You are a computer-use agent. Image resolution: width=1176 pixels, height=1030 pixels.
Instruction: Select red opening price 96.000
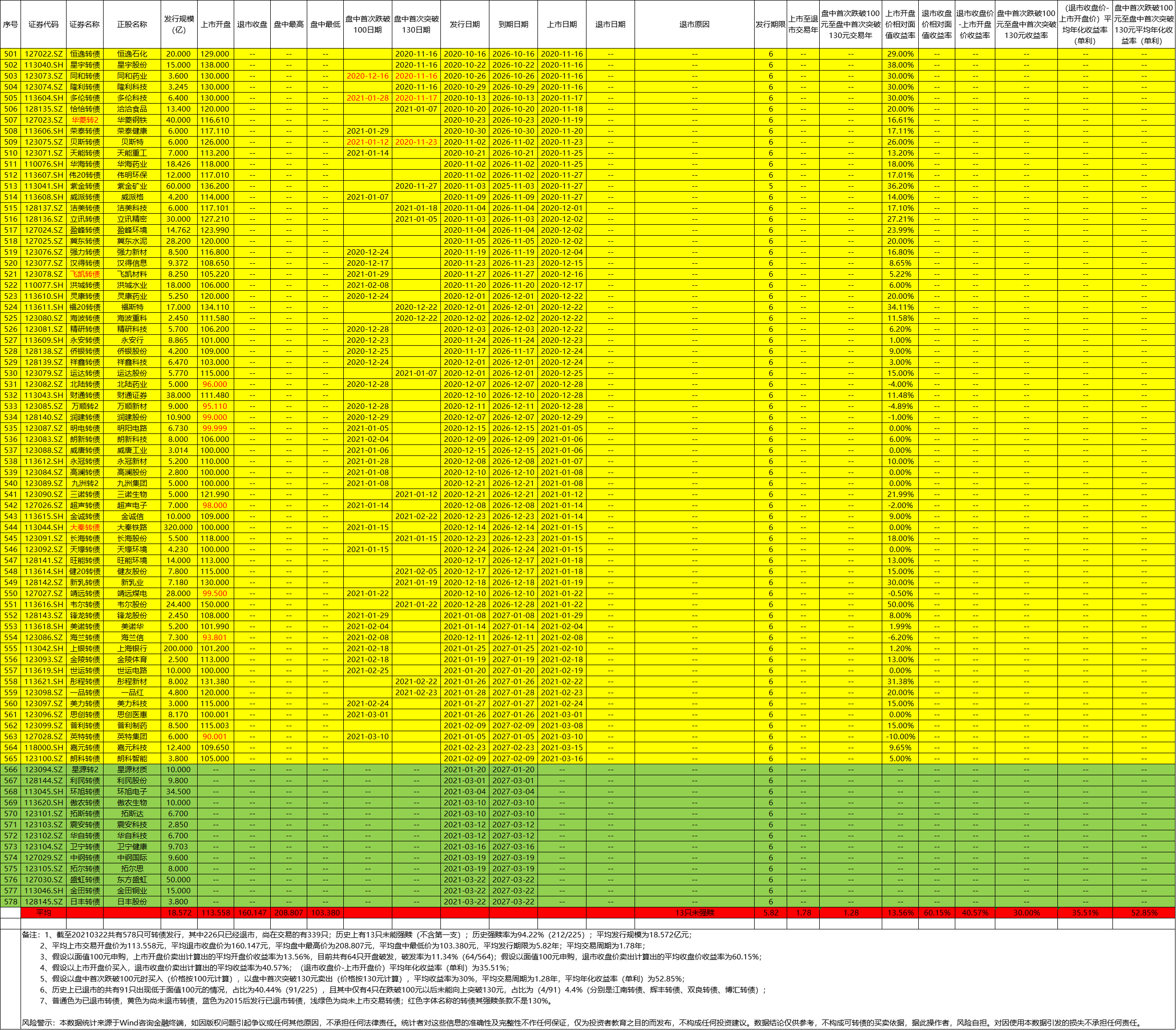click(x=215, y=384)
